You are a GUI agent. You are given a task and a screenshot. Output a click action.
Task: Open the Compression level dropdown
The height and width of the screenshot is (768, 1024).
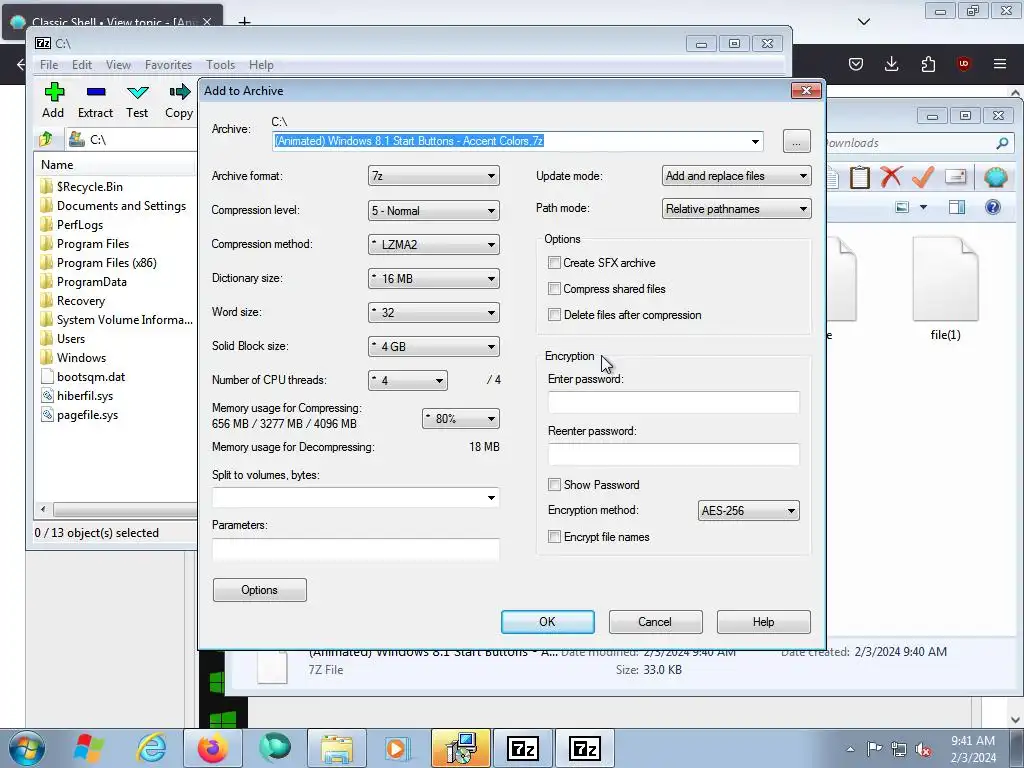[x=434, y=210]
